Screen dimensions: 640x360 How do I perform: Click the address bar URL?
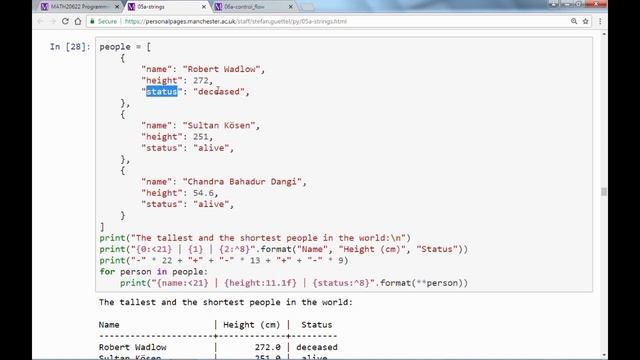[236, 21]
